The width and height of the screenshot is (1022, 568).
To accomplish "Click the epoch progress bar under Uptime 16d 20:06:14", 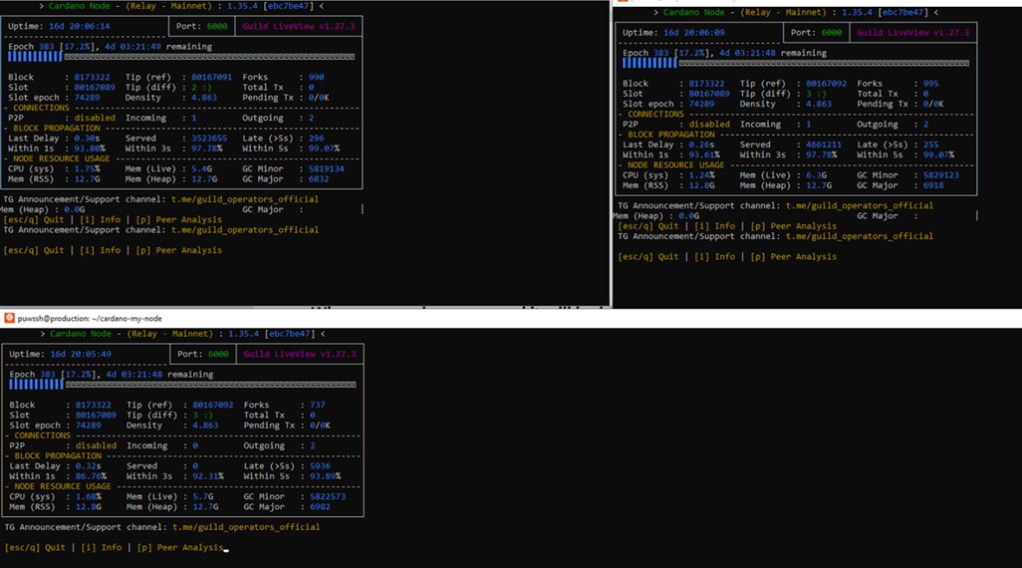I will tap(182, 57).
